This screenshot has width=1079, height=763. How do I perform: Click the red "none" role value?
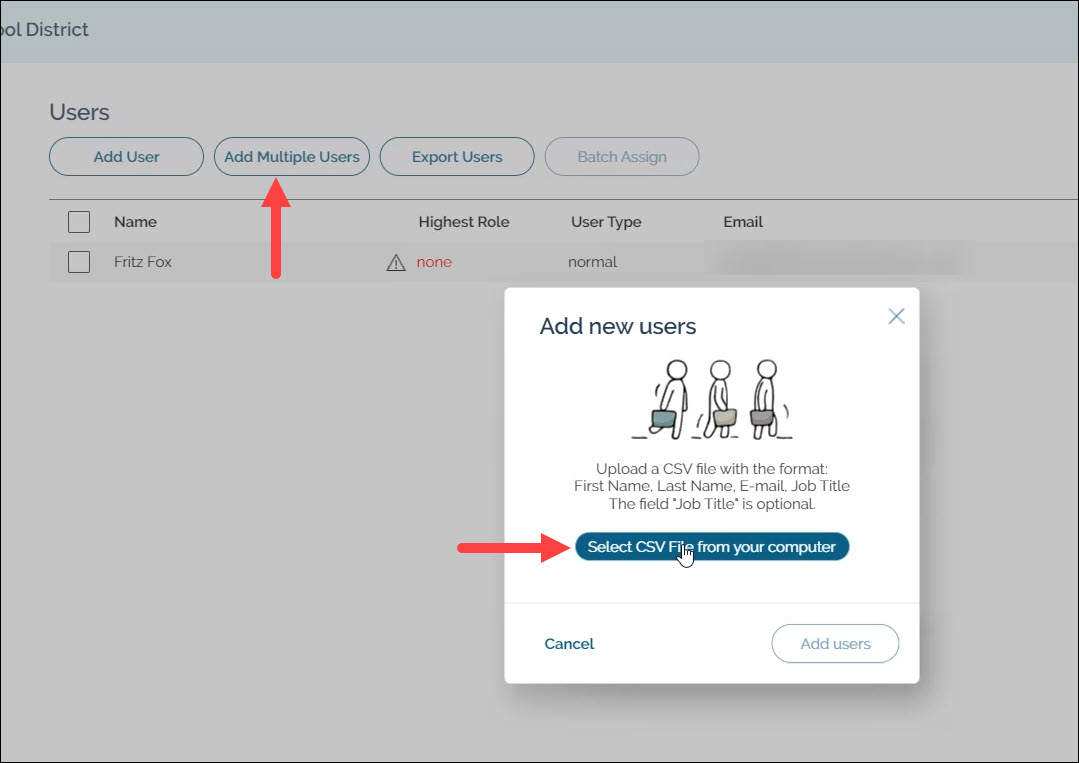(x=434, y=262)
